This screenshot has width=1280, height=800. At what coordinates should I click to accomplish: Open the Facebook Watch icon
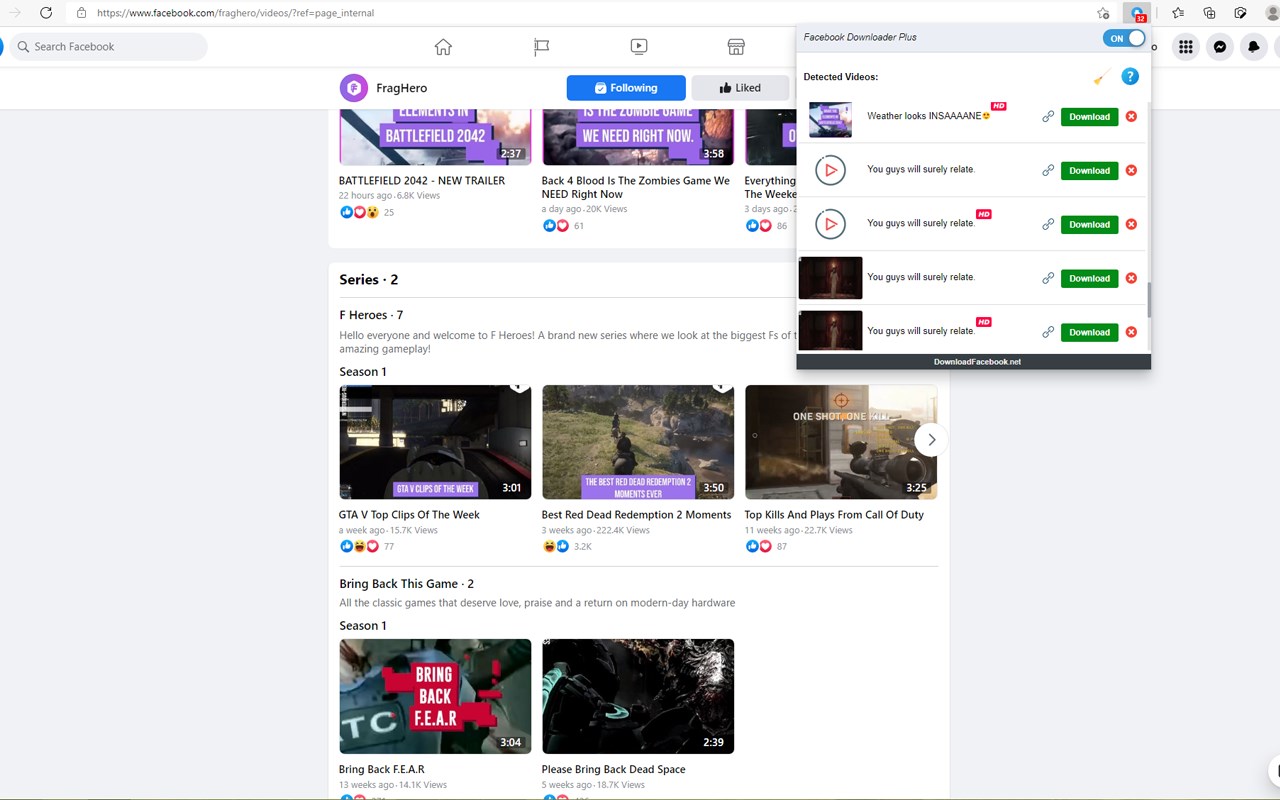[x=639, y=47]
